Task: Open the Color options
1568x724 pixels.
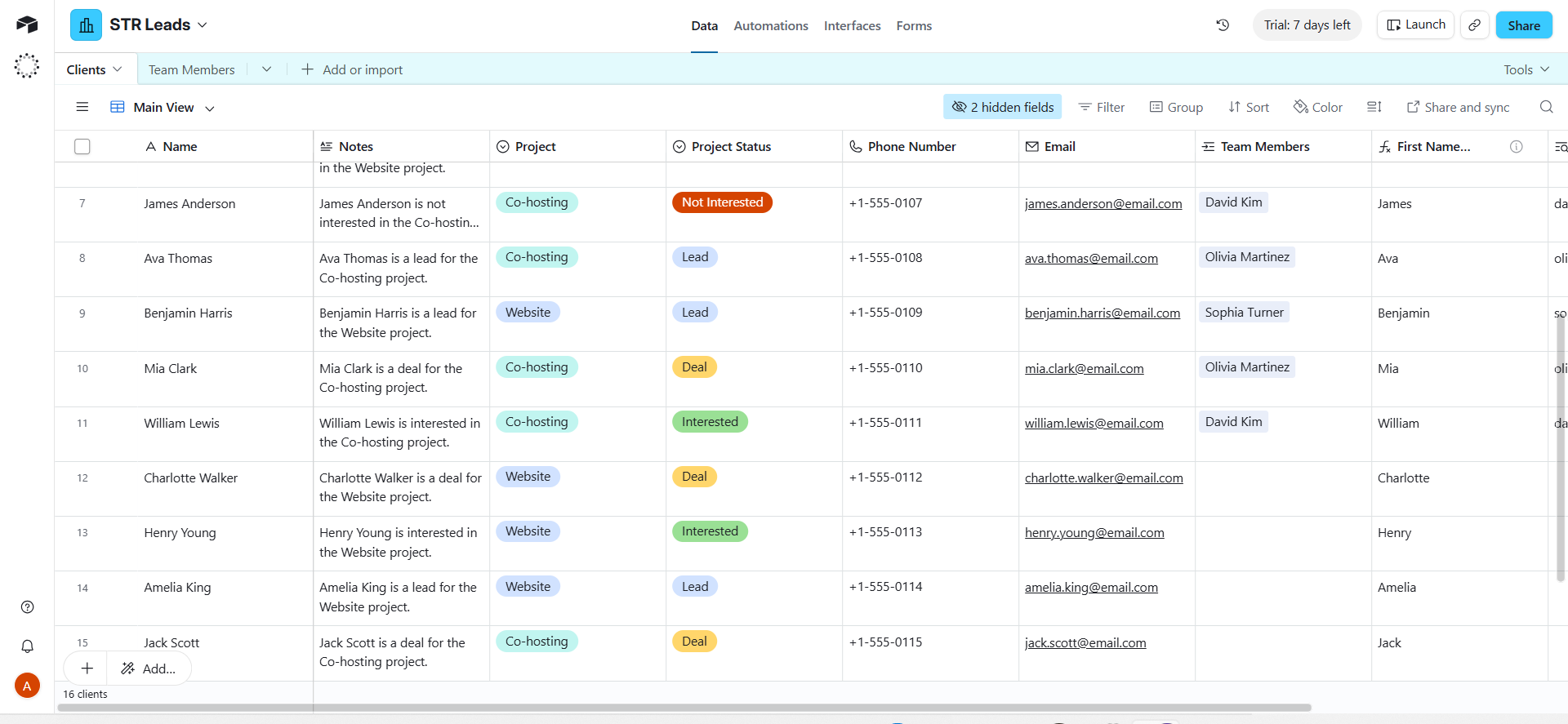Action: coord(1318,107)
